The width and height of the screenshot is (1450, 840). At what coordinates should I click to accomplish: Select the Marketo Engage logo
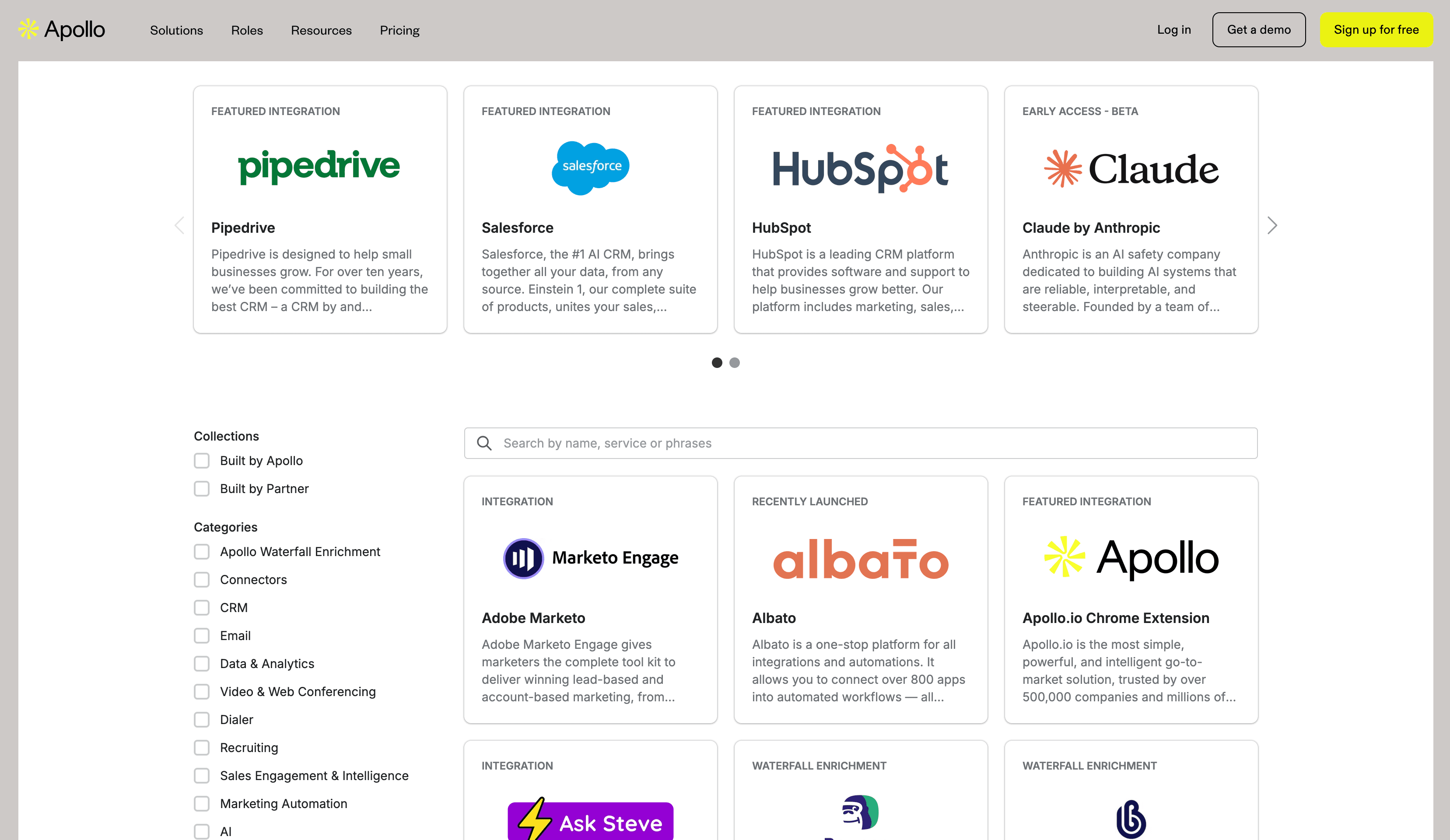pos(590,557)
